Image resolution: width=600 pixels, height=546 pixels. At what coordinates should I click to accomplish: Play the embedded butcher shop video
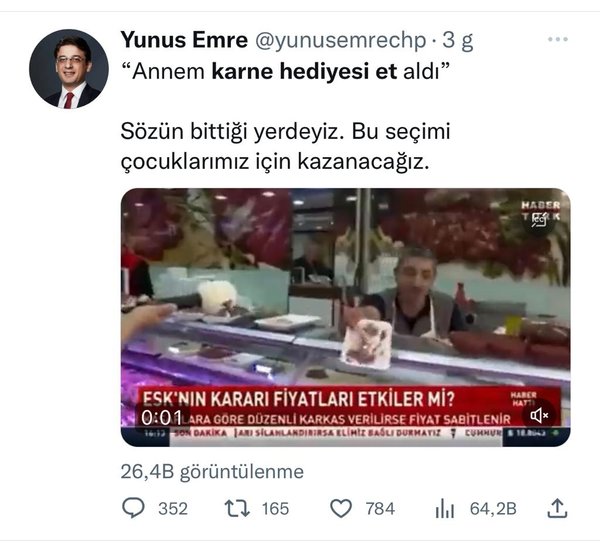pyautogui.click(x=345, y=317)
